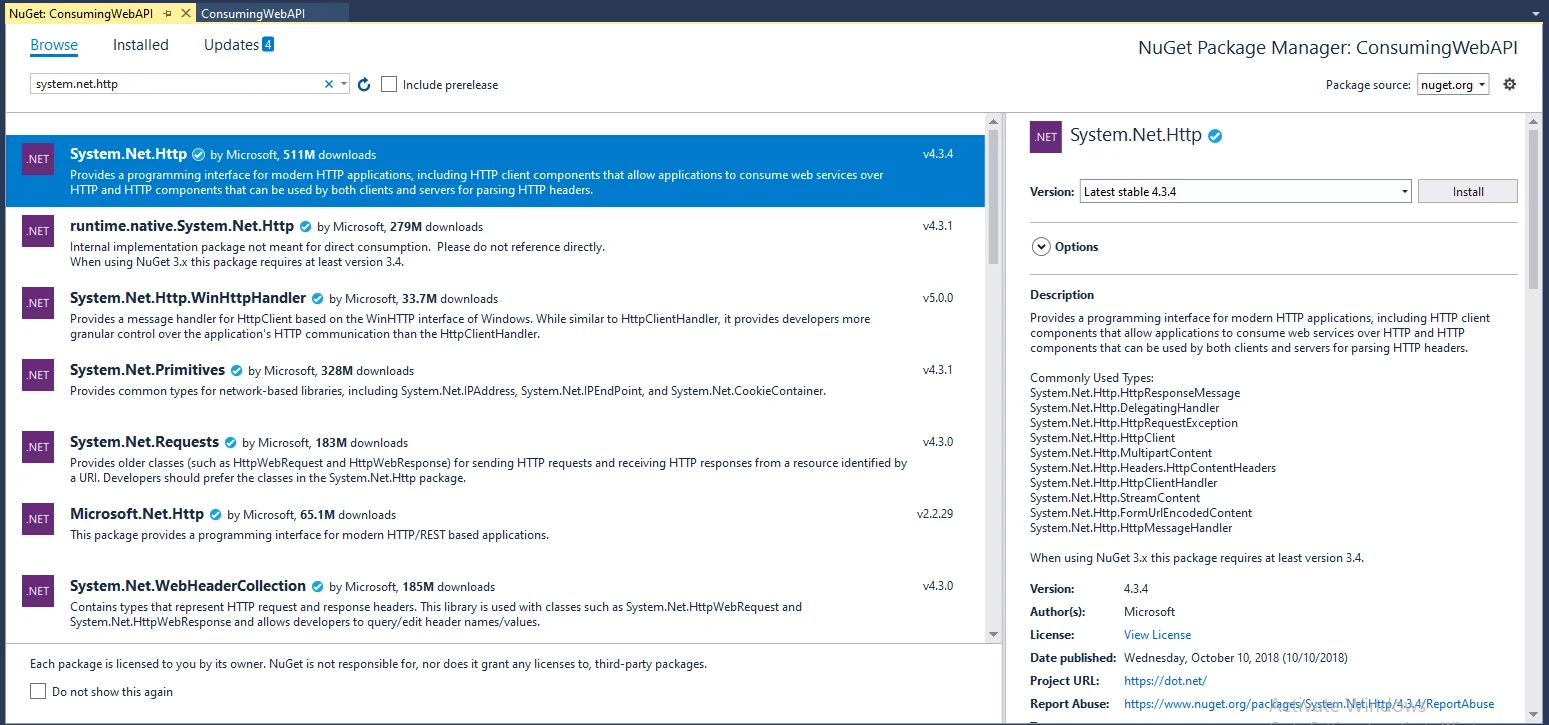Click the verified badge next to System.Net.Http in list
This screenshot has width=1549, height=725.
(x=198, y=155)
